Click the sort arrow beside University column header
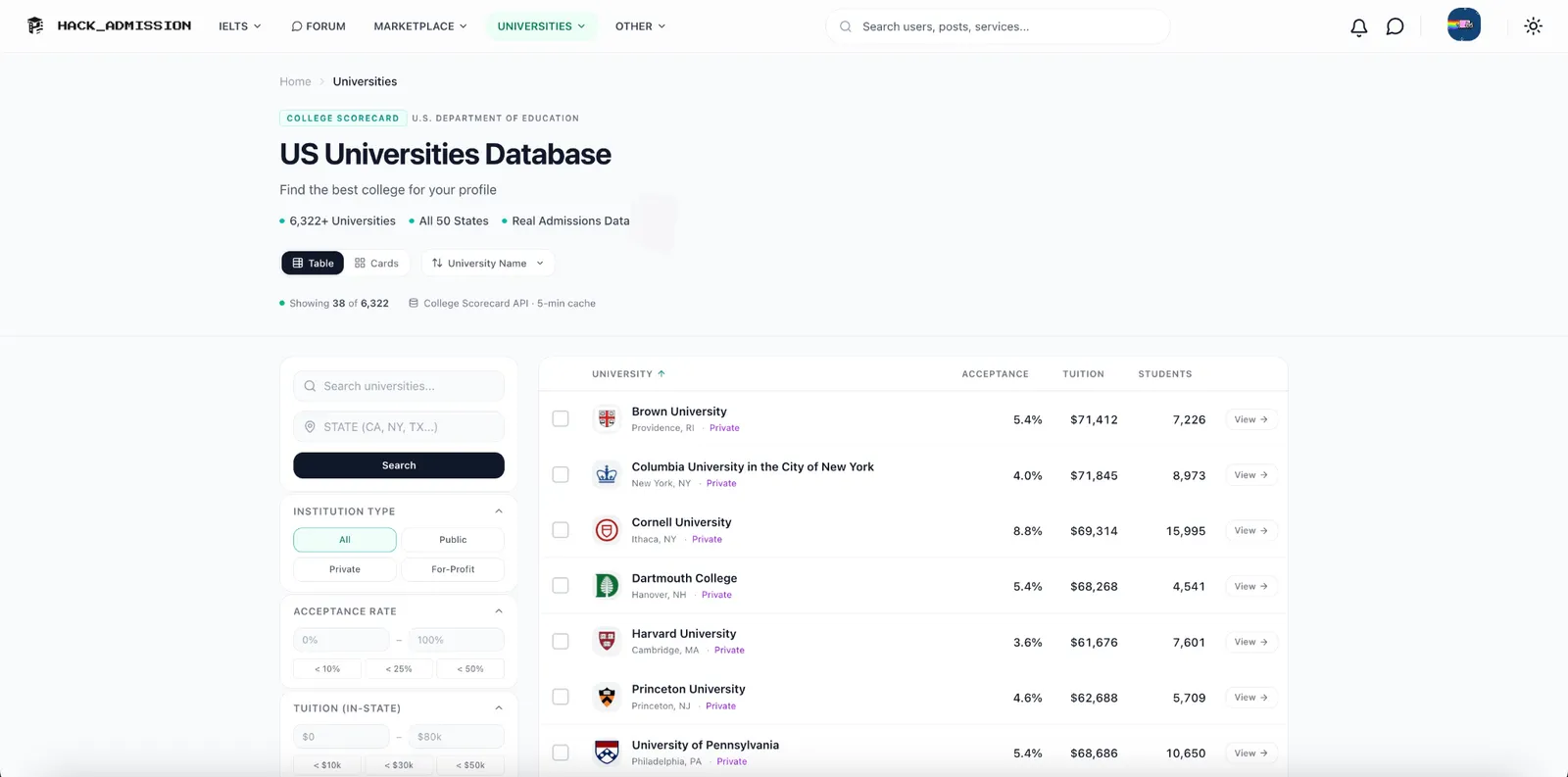The height and width of the screenshot is (777, 1568). [x=661, y=373]
